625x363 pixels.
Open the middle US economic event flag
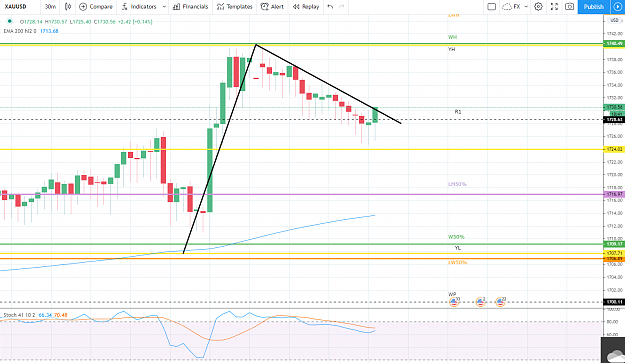pos(480,302)
